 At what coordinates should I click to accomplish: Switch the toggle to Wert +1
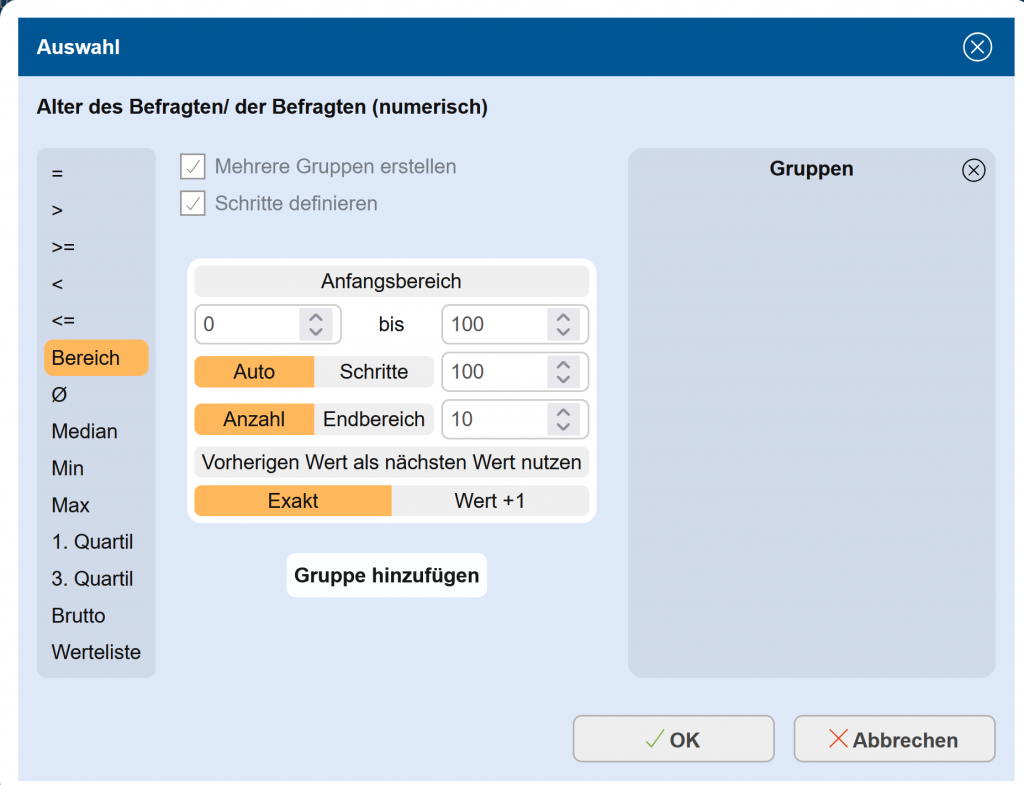pyautogui.click(x=489, y=501)
